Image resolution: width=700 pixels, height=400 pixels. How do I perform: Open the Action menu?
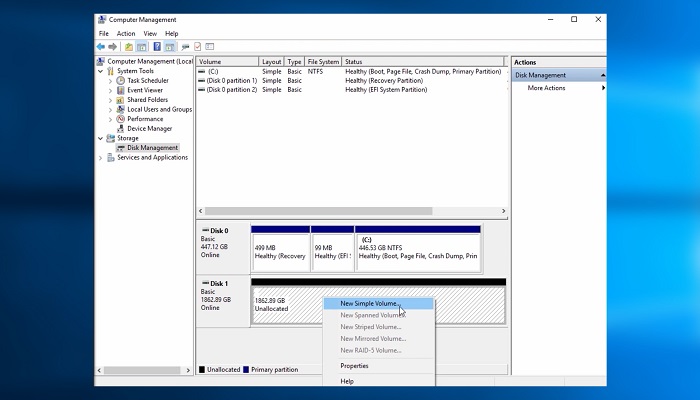(x=126, y=33)
